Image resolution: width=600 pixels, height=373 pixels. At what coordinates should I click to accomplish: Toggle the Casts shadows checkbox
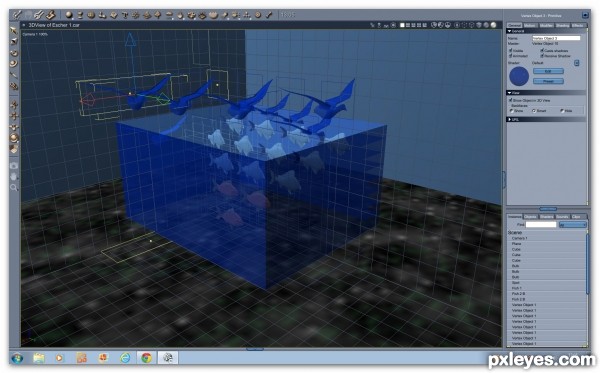click(x=542, y=50)
